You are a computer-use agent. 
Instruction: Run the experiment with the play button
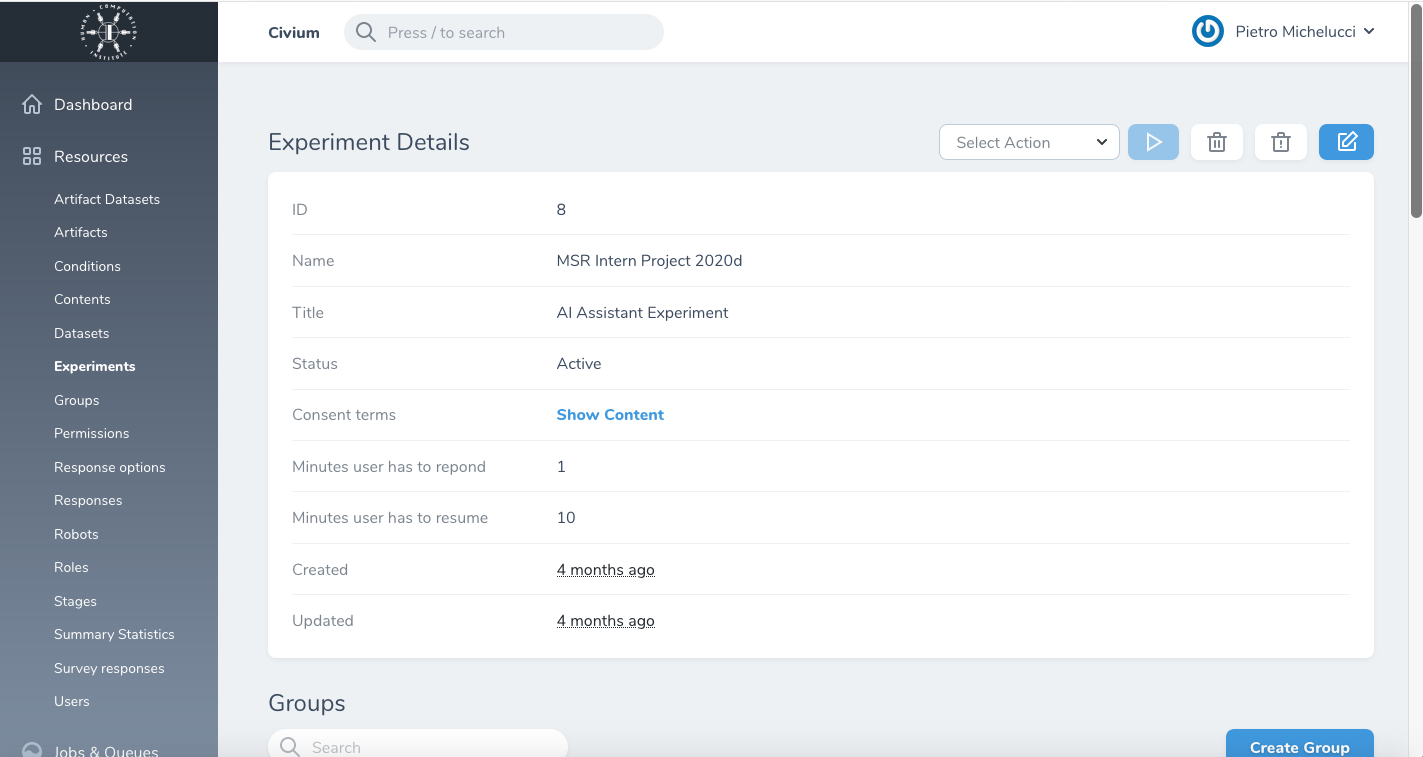coord(1154,142)
